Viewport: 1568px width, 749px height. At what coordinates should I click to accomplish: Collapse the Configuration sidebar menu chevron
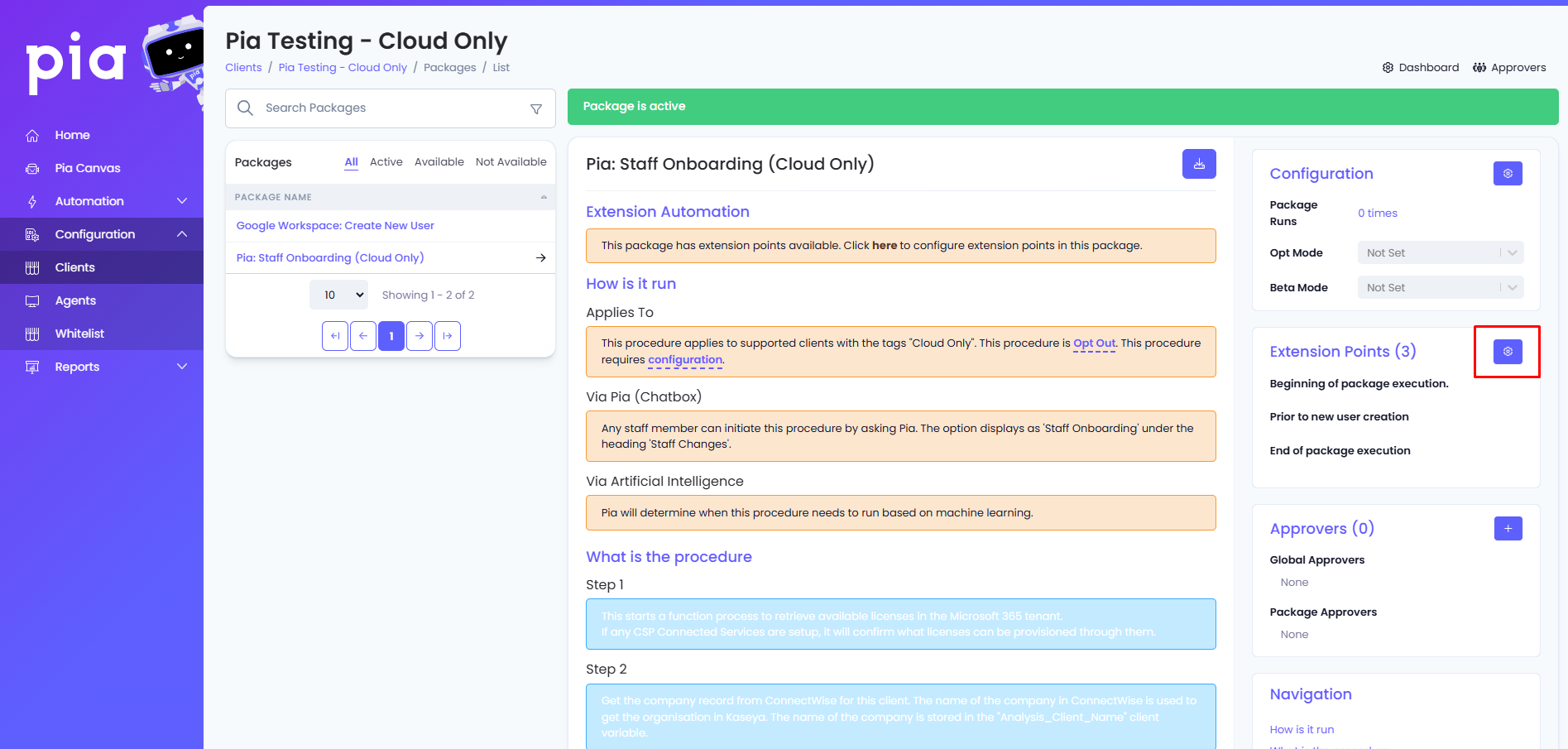point(182,234)
